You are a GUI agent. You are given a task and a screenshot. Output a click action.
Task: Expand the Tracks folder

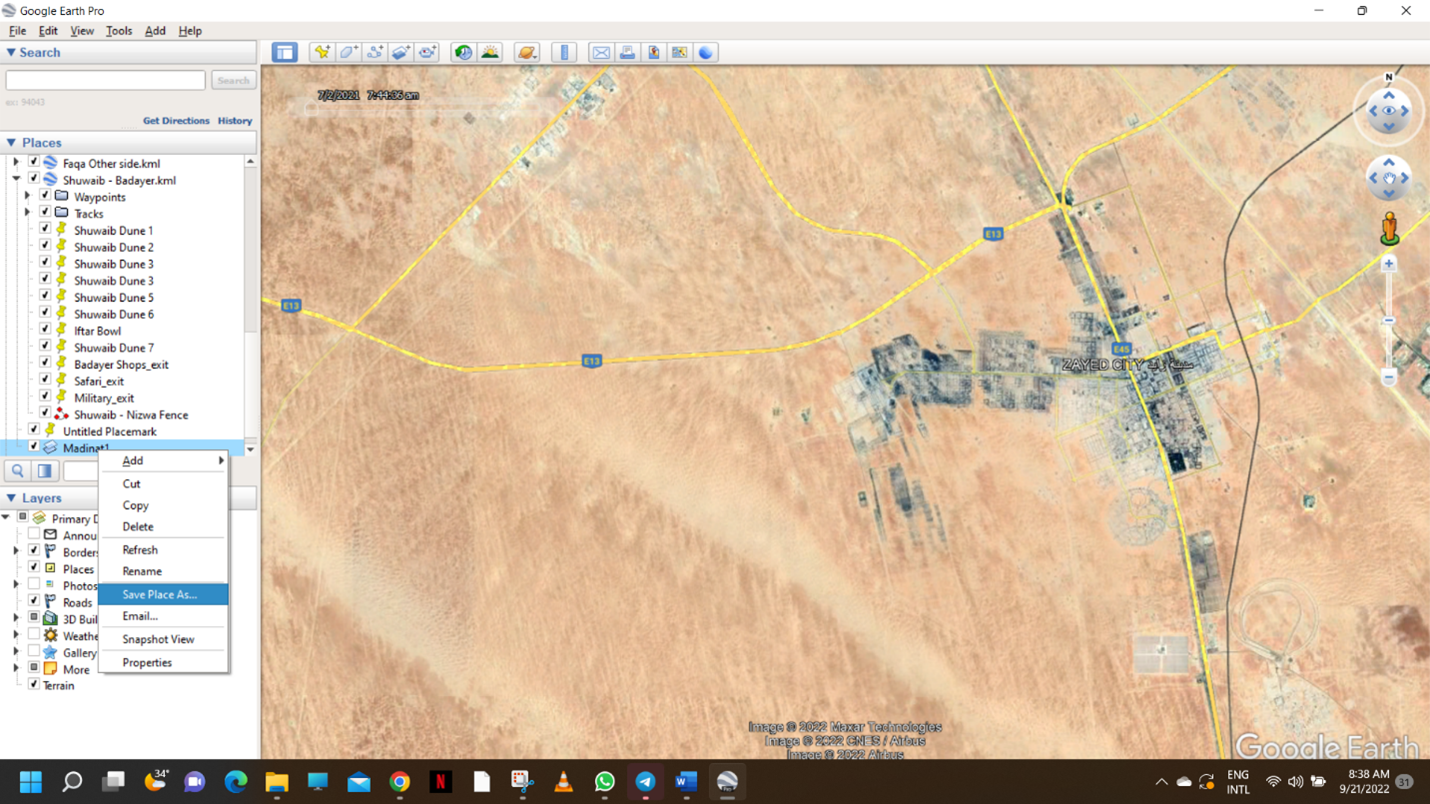[x=27, y=213]
